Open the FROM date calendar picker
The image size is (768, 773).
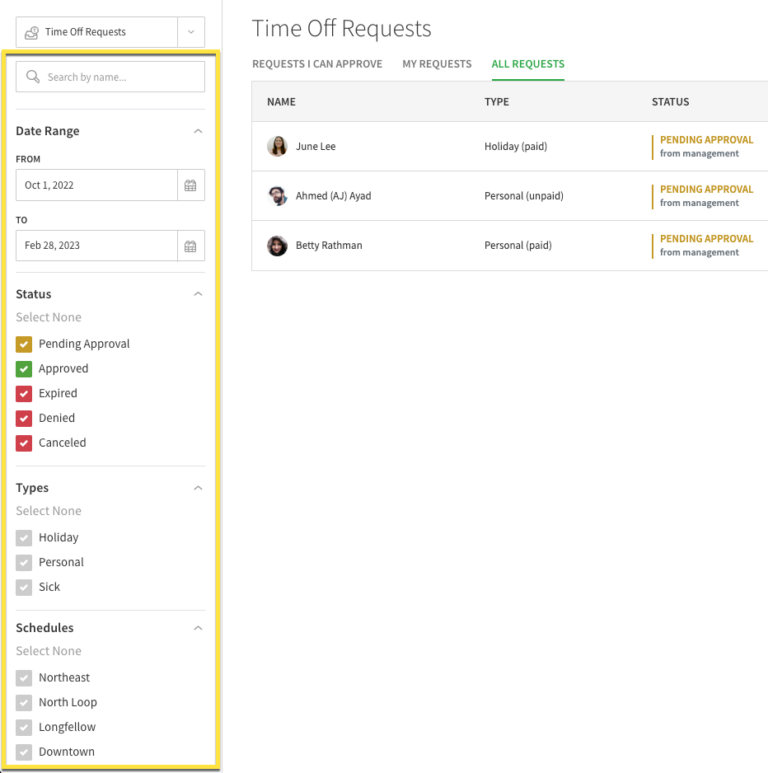point(191,185)
